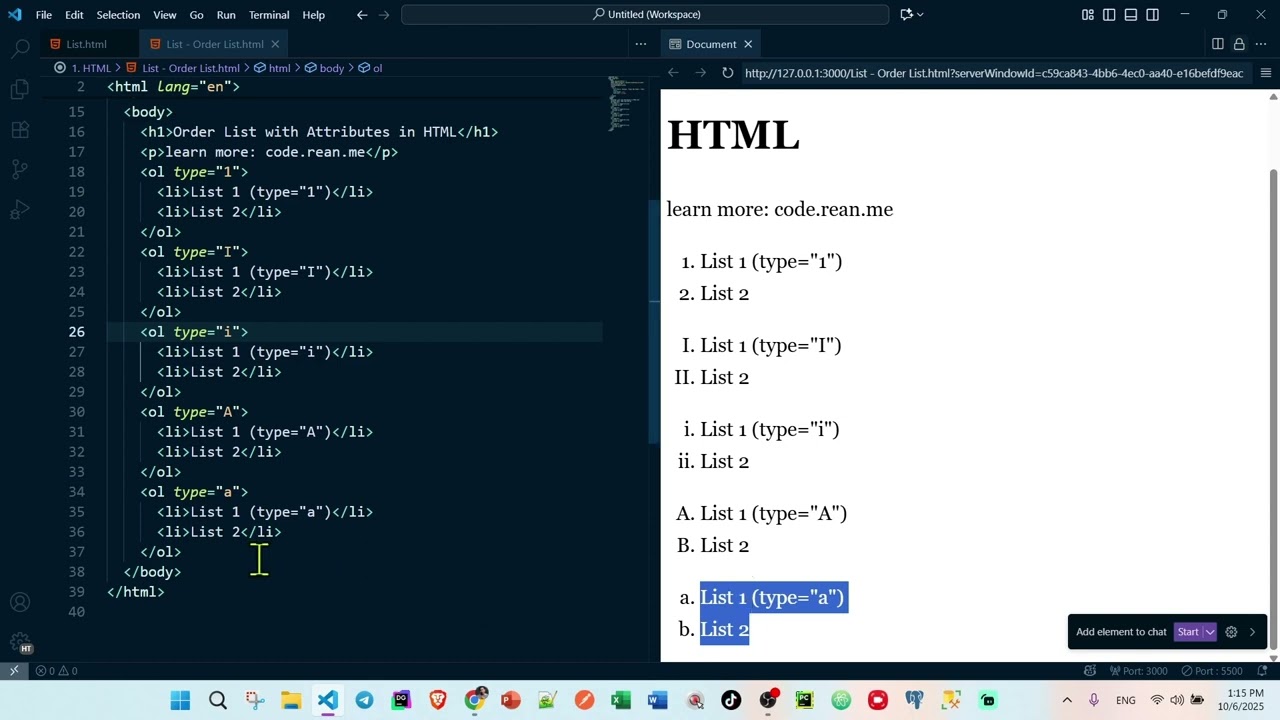The width and height of the screenshot is (1280, 720).
Task: Open the Go menu
Action: pos(196,15)
